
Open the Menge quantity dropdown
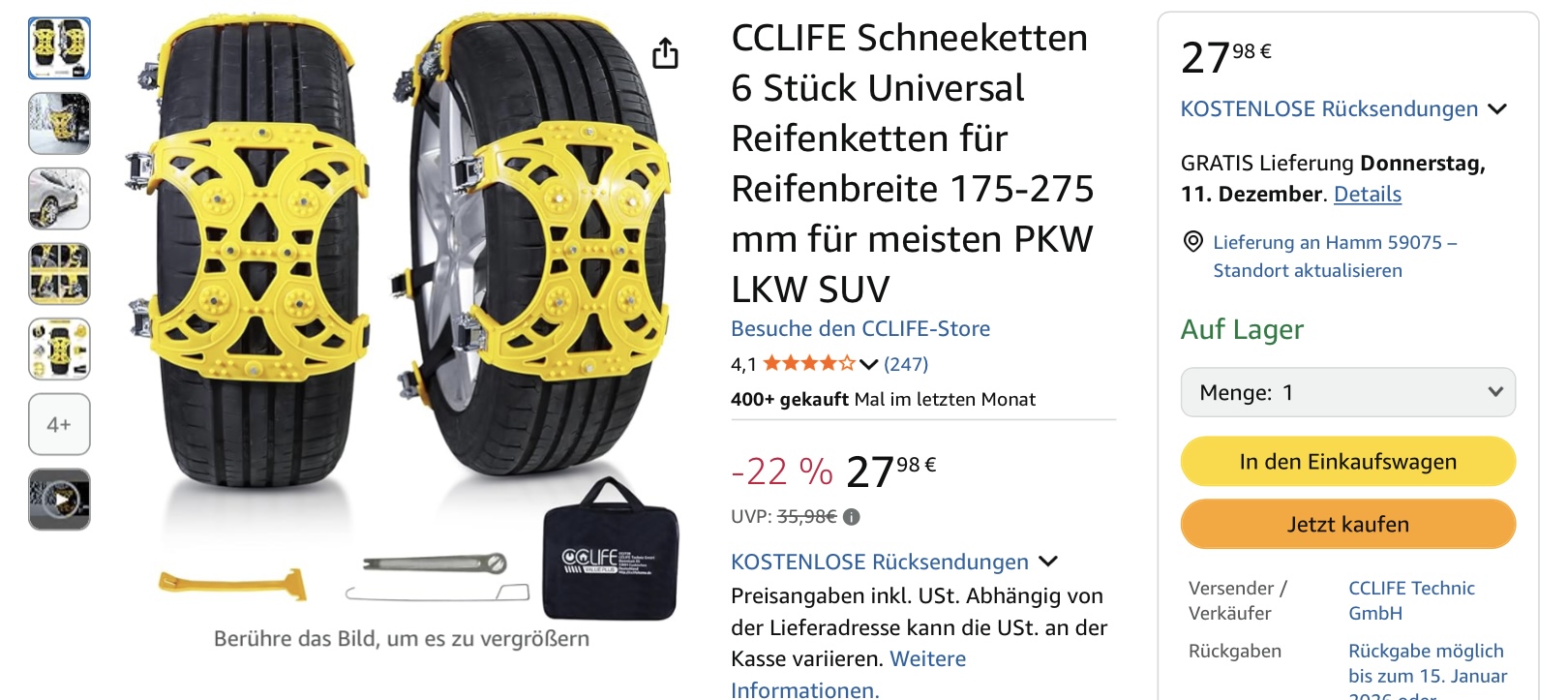coord(1347,392)
